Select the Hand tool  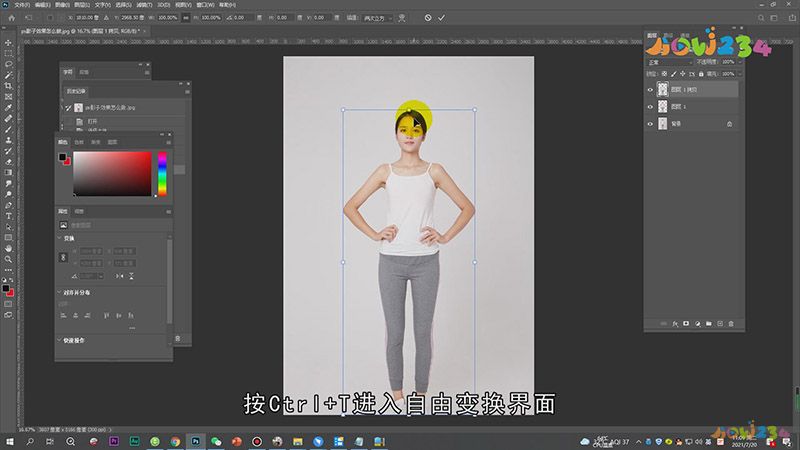tap(8, 248)
